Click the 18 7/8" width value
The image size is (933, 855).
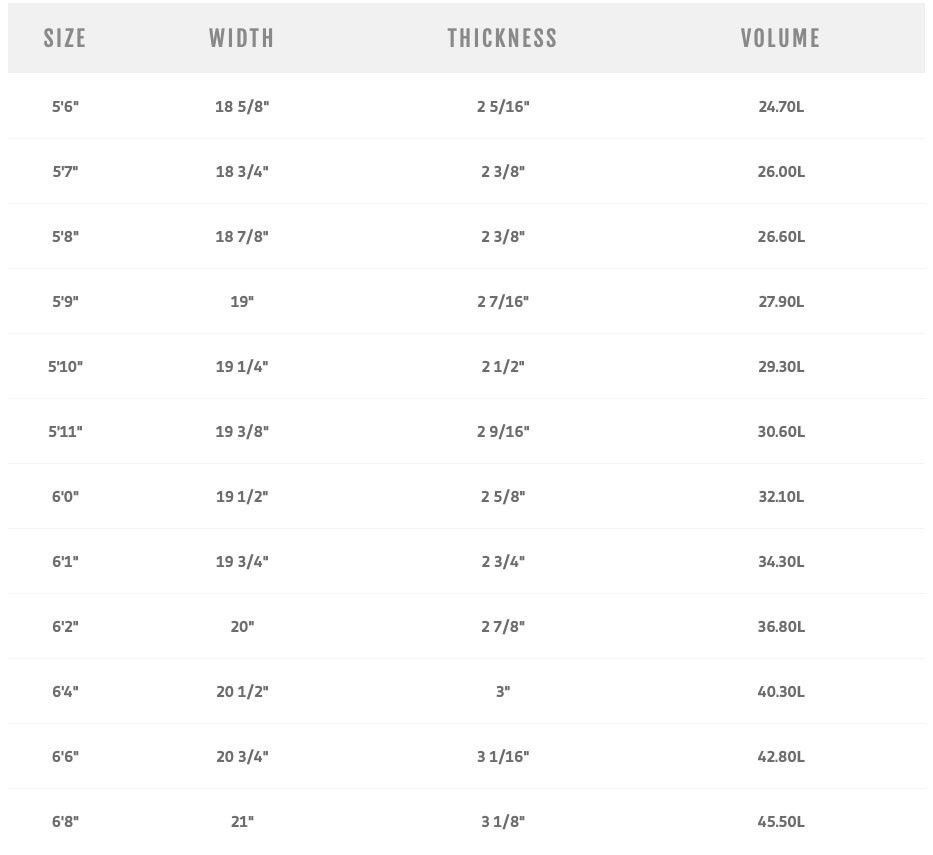[x=242, y=236]
